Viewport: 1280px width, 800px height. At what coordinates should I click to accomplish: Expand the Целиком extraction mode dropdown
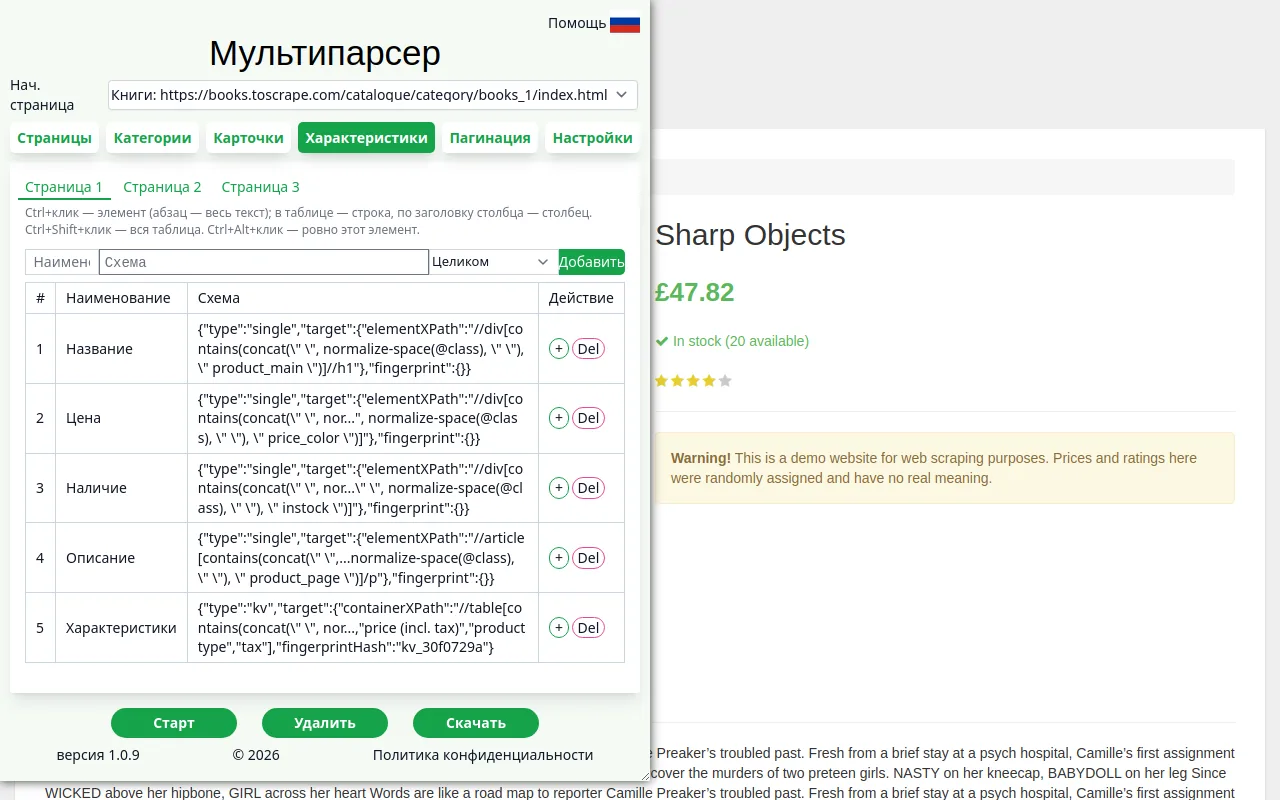coord(494,262)
